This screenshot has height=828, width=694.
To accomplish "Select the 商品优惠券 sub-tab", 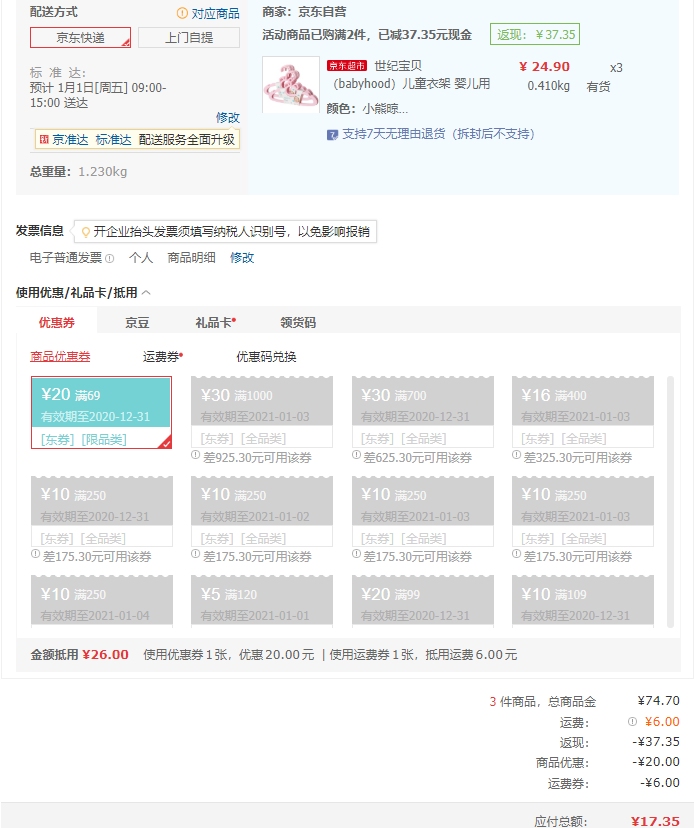I will coord(60,356).
